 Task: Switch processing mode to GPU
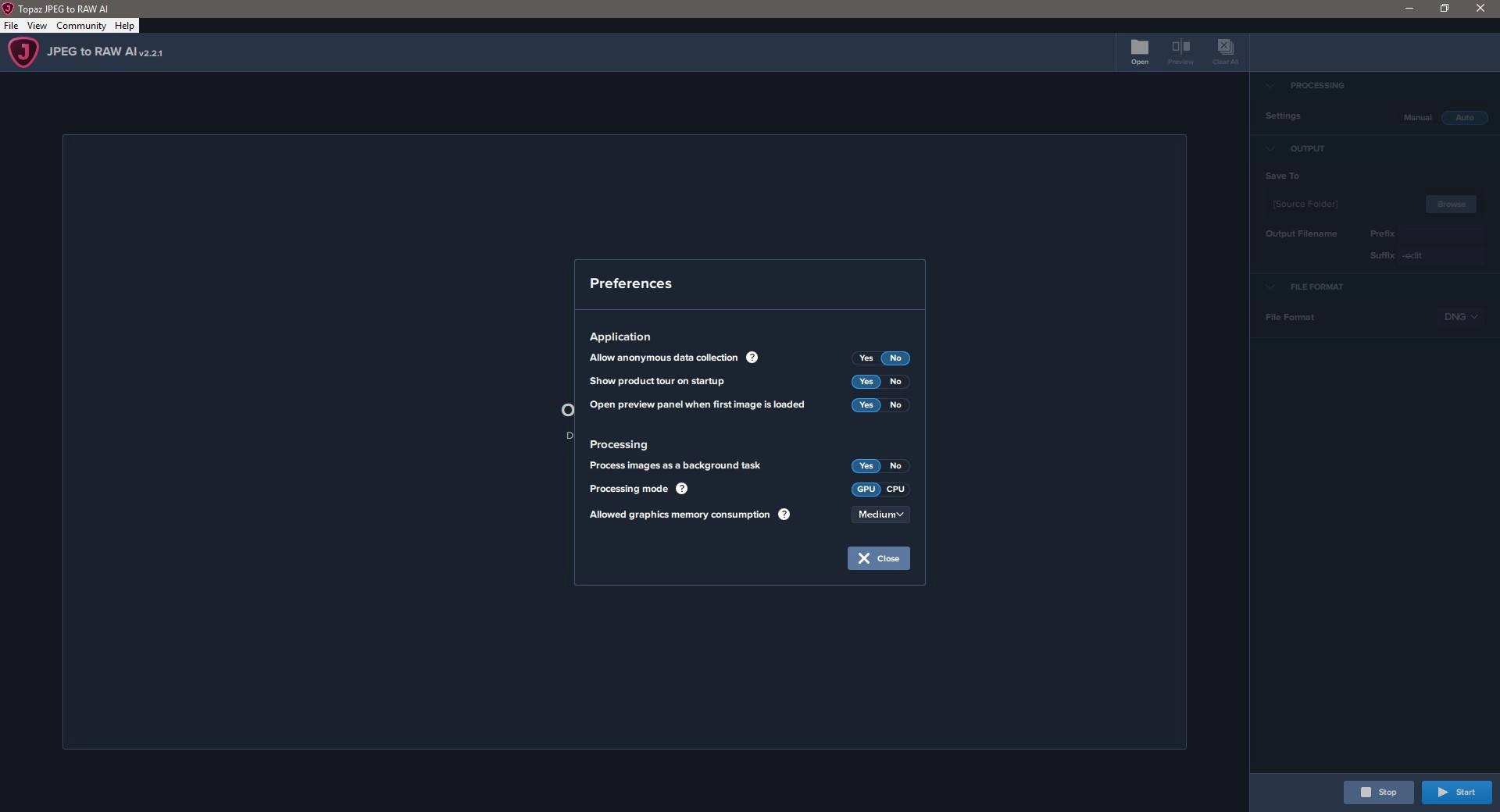[866, 490]
